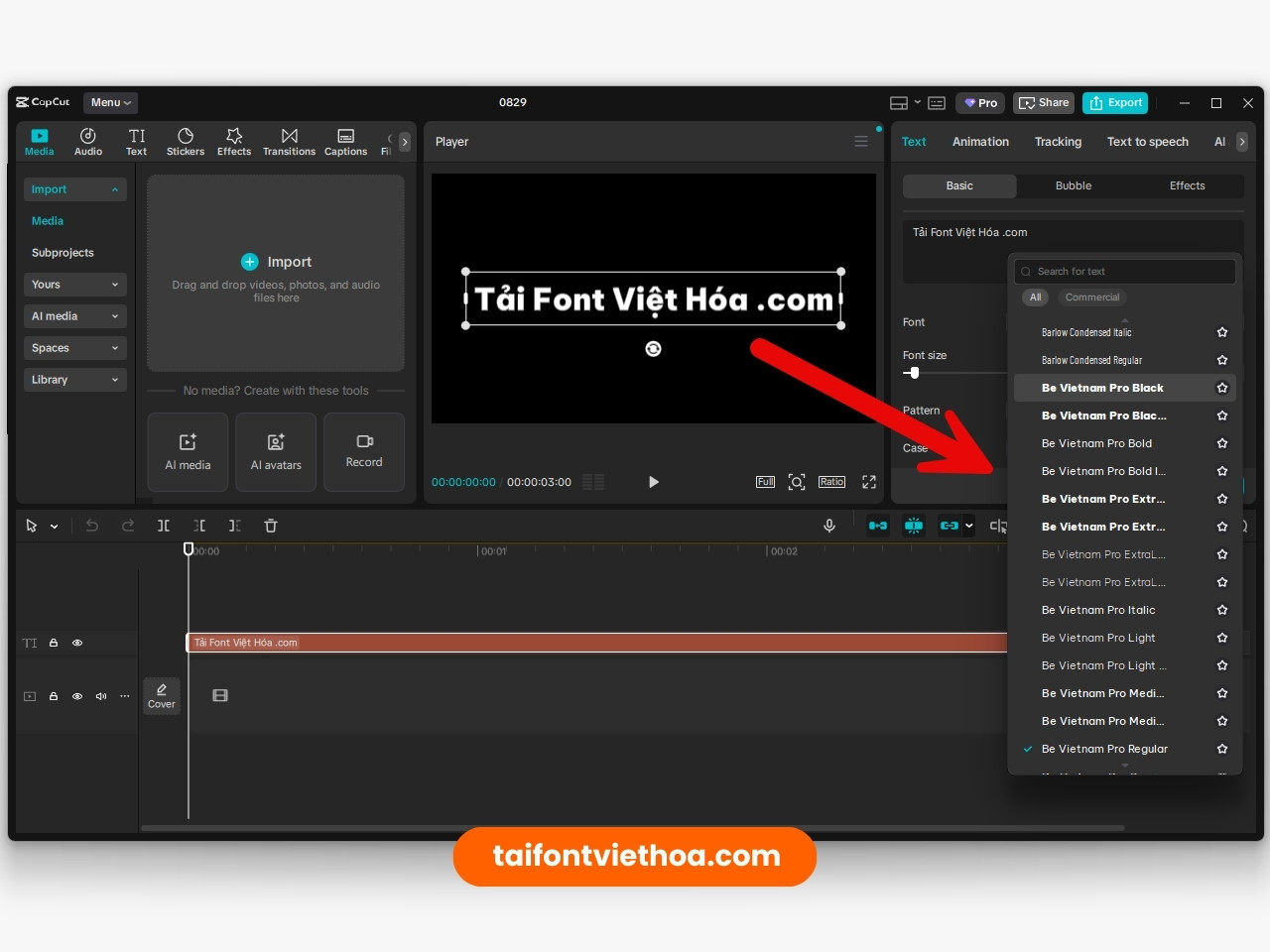Toggle auto snapping in the timeline toolbar
Screen dimensions: 1270x952
pos(914,526)
